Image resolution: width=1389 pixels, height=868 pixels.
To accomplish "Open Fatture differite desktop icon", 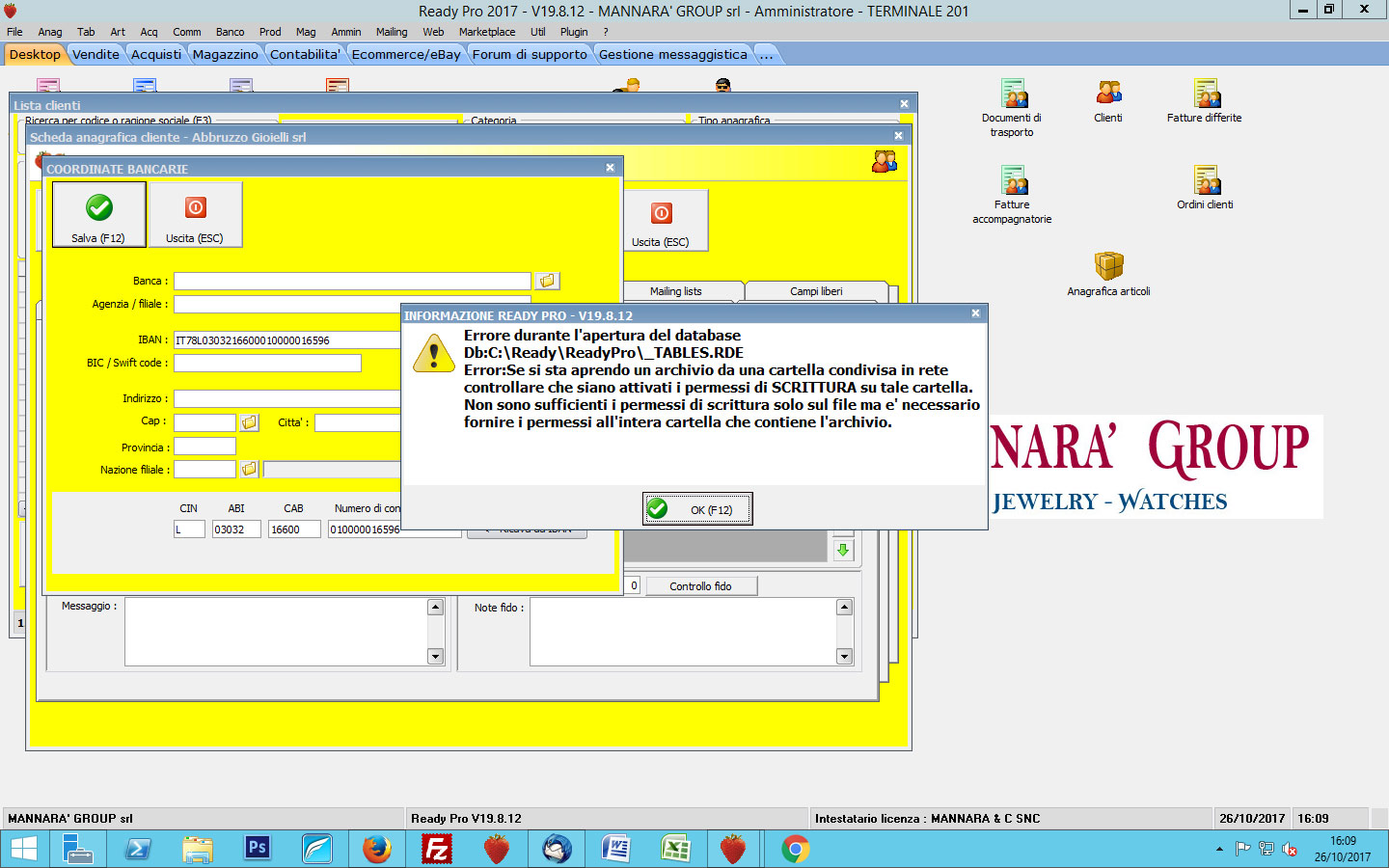I will click(x=1205, y=102).
